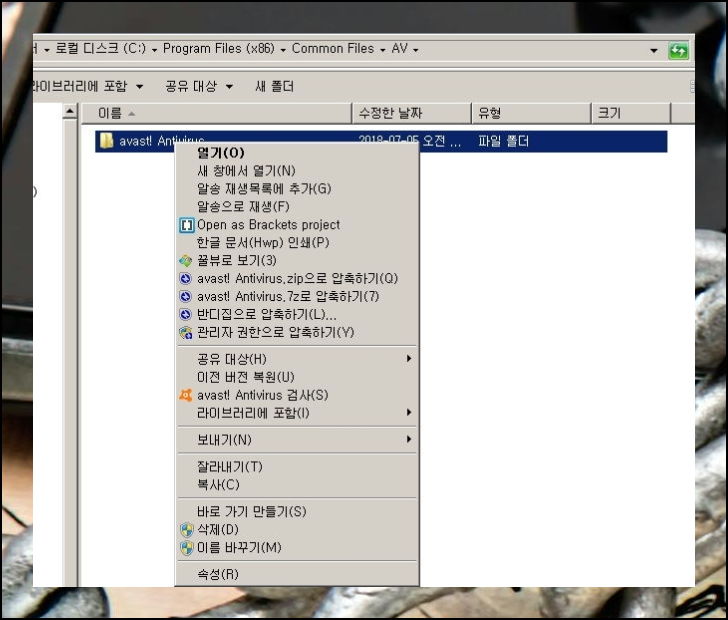Open the address bar history dropdown arrow
This screenshot has width=728, height=620.
tap(654, 50)
